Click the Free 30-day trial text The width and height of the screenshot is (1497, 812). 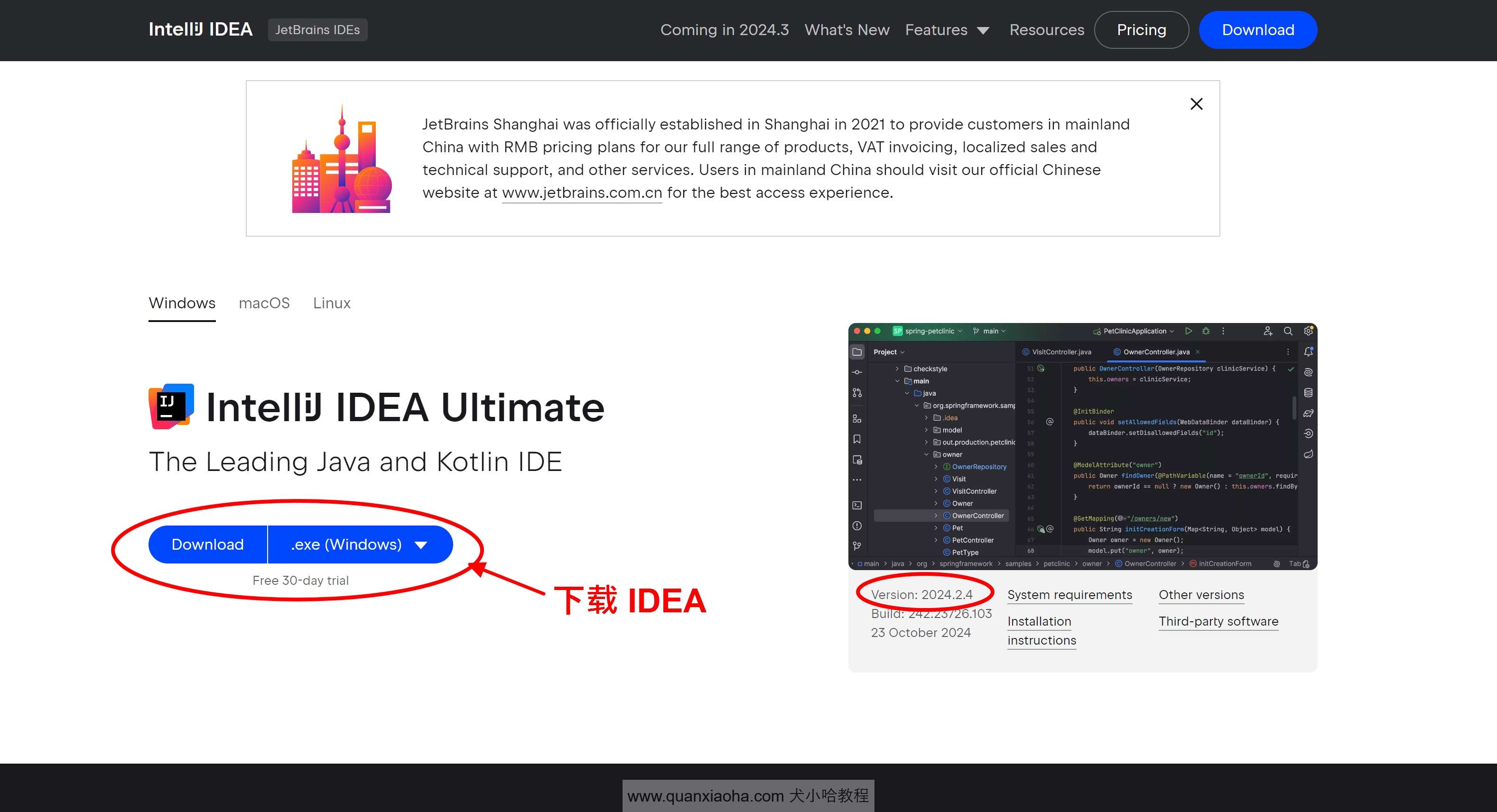[300, 580]
